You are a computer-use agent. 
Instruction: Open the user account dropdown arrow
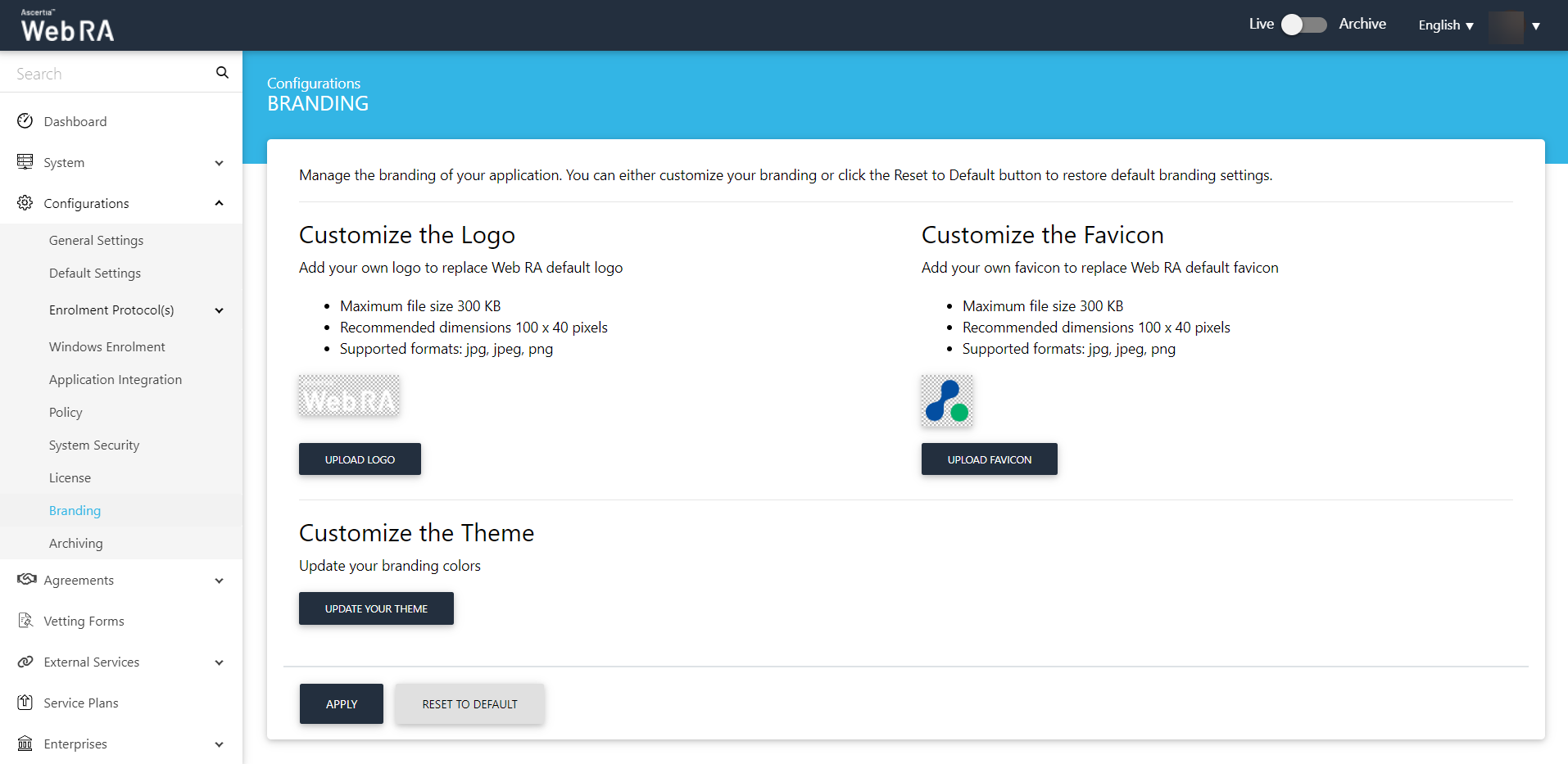point(1536,26)
